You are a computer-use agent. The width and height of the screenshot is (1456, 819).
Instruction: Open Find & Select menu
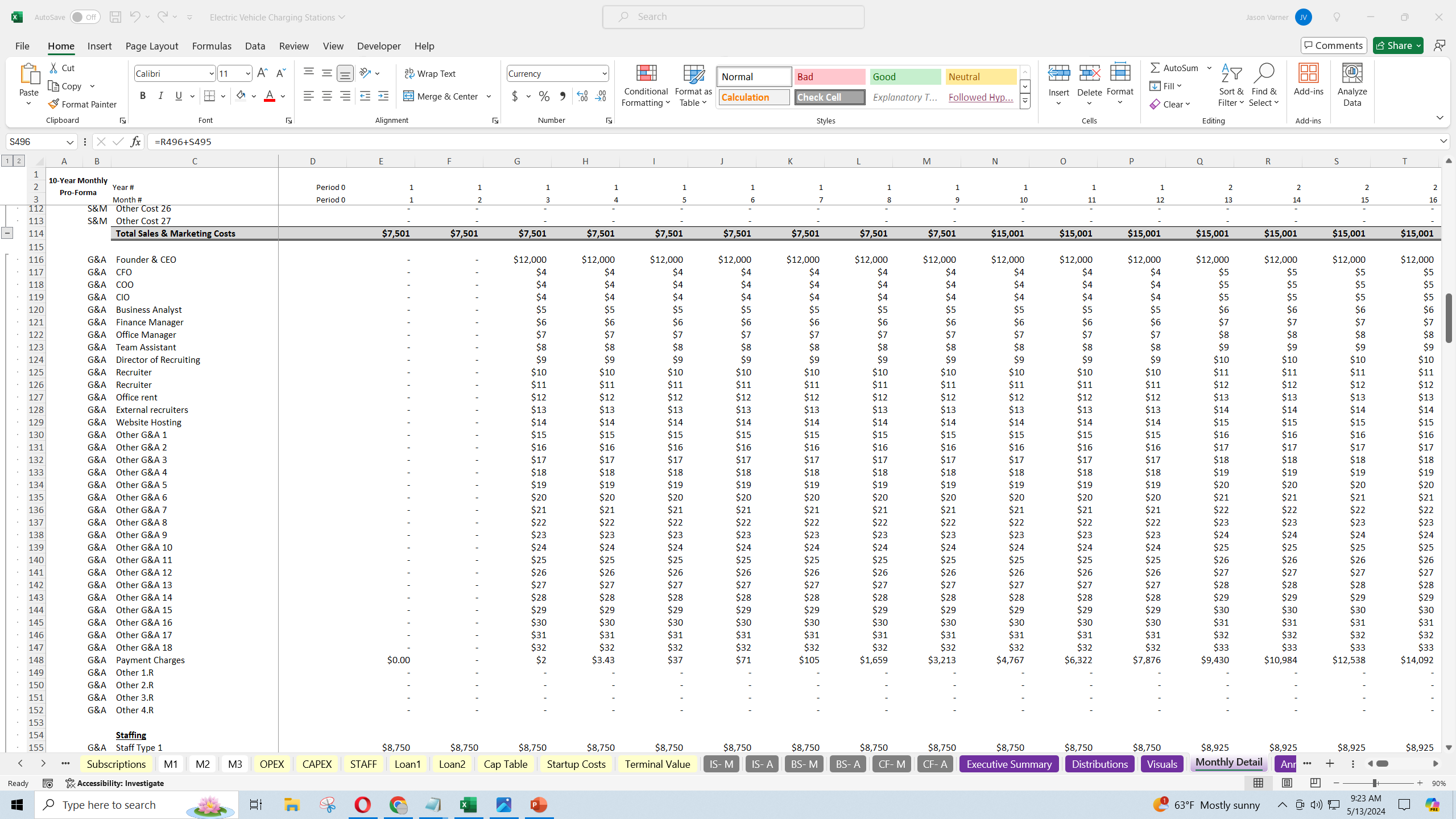[1264, 85]
